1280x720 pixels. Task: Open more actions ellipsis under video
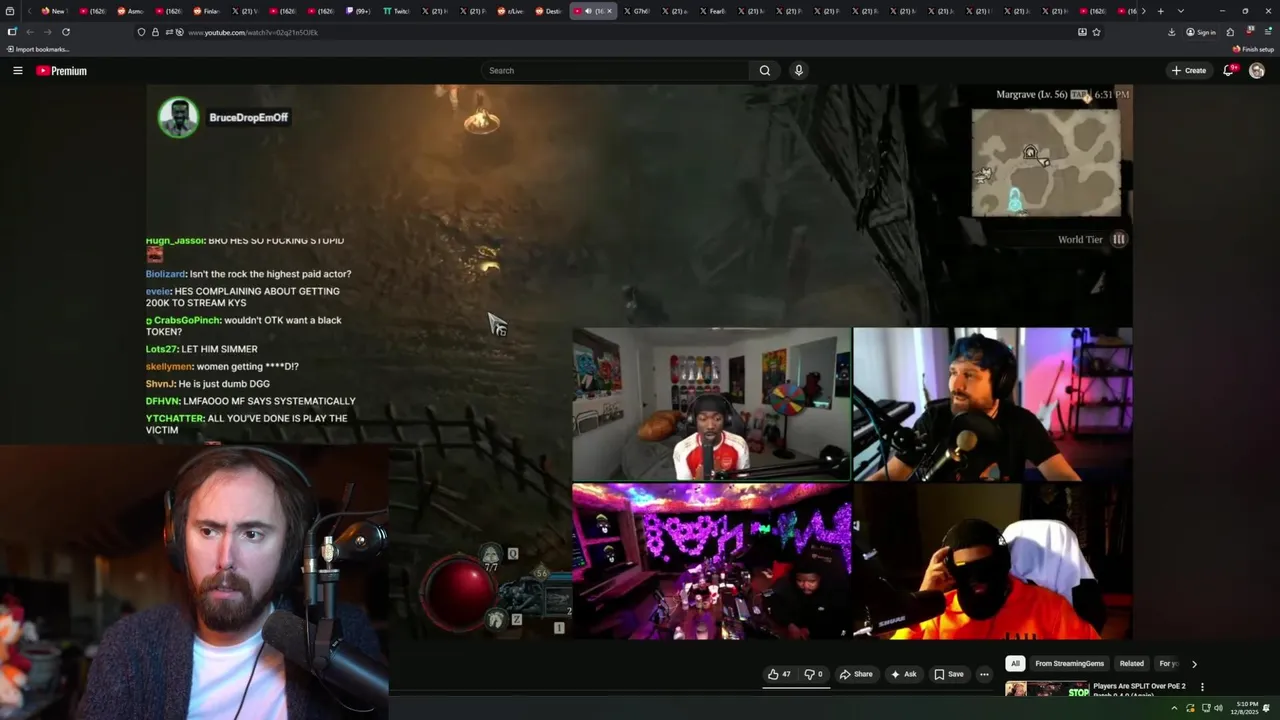[x=984, y=674]
